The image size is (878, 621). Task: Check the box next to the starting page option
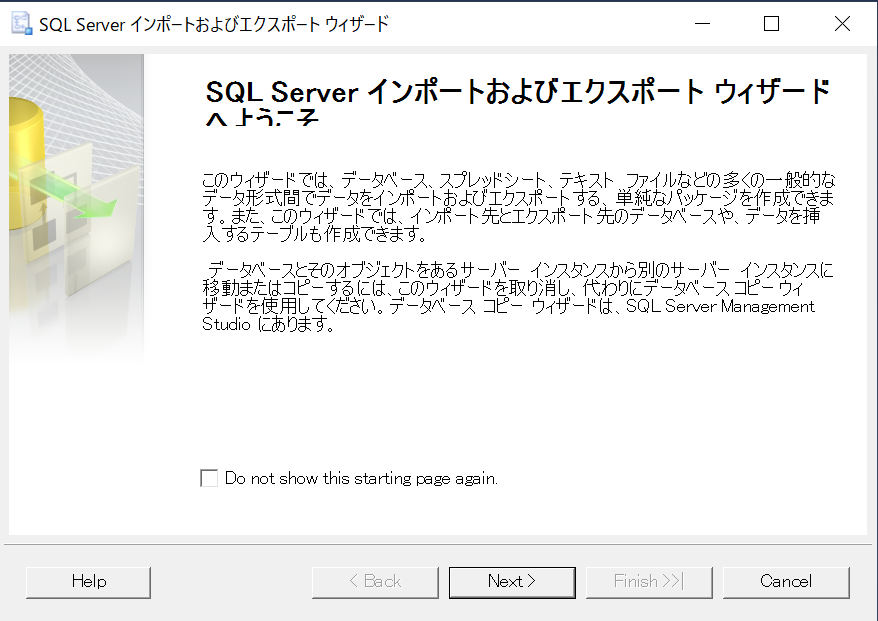[209, 478]
